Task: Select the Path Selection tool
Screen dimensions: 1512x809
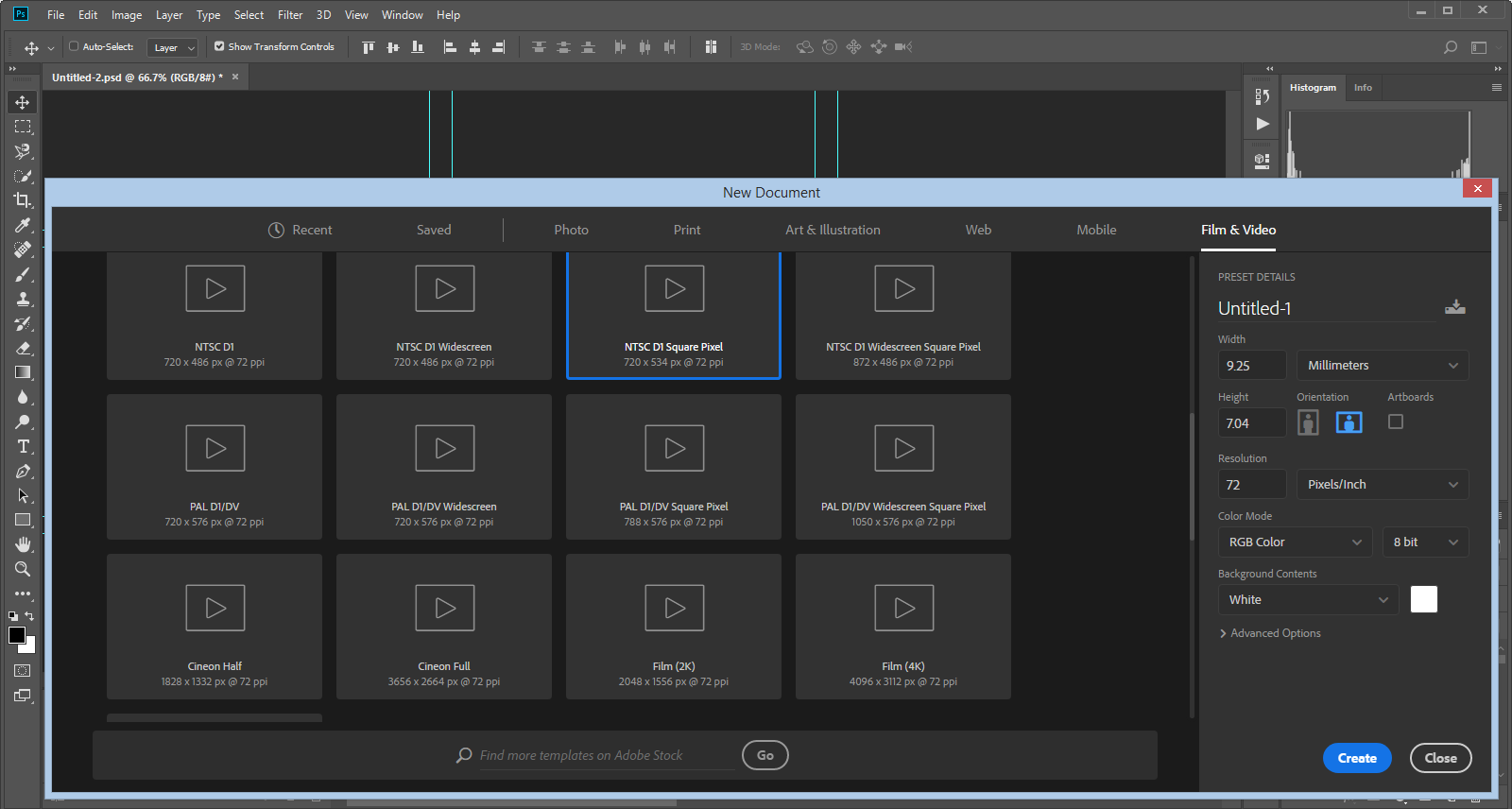Action: [22, 495]
